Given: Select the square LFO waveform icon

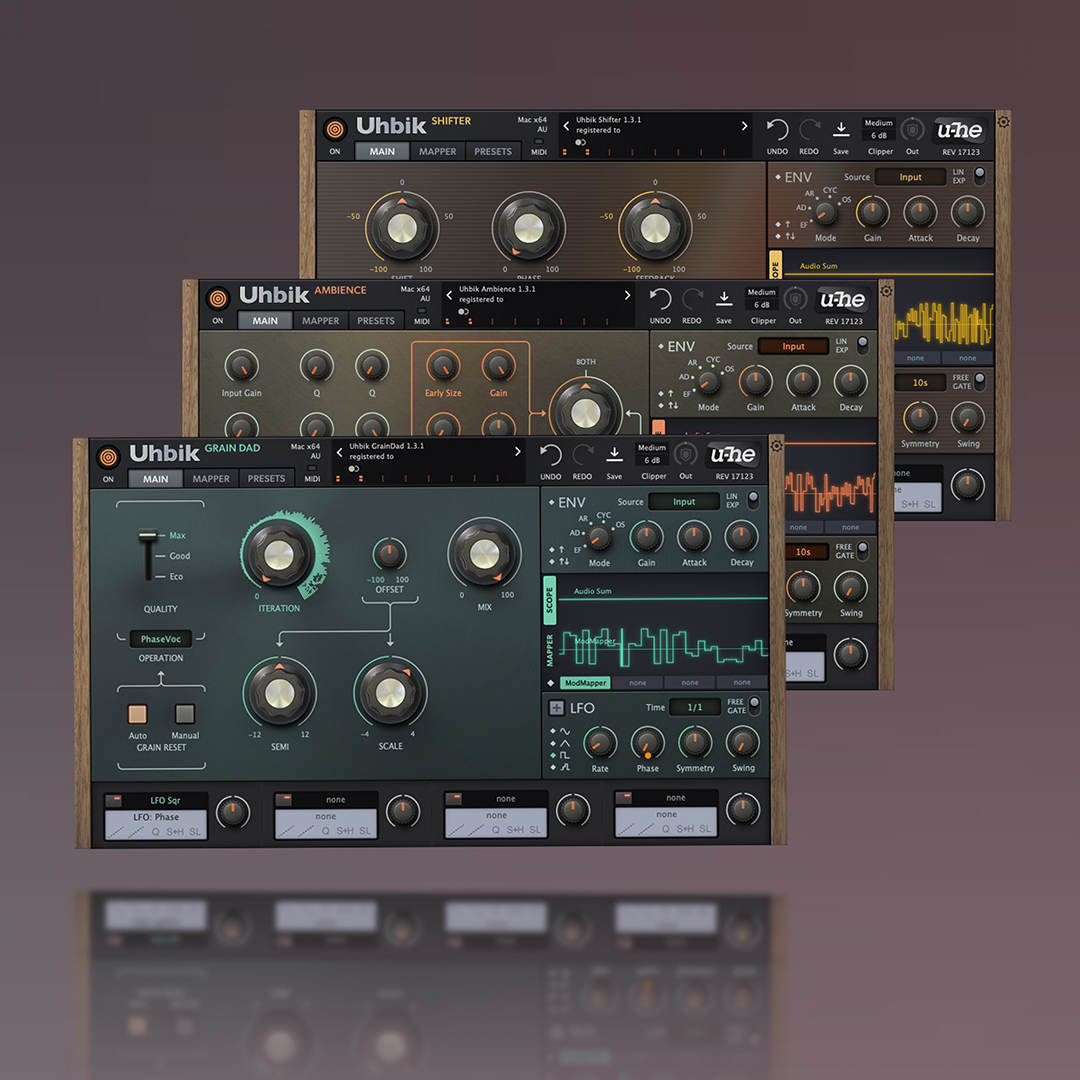Looking at the screenshot, I should (x=564, y=756).
